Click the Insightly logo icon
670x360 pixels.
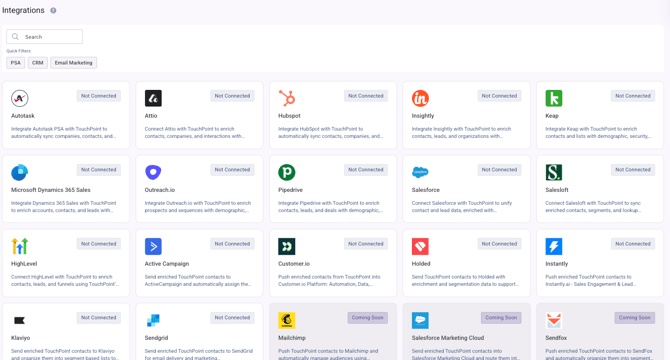[x=420, y=98]
